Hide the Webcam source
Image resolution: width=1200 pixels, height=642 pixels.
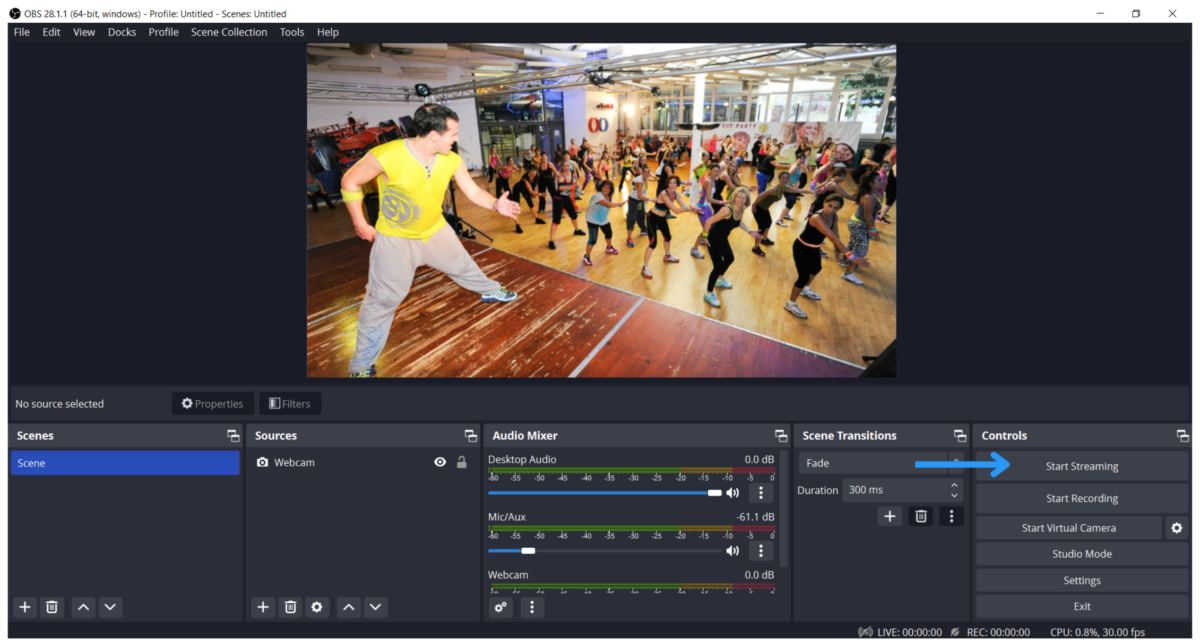(439, 462)
